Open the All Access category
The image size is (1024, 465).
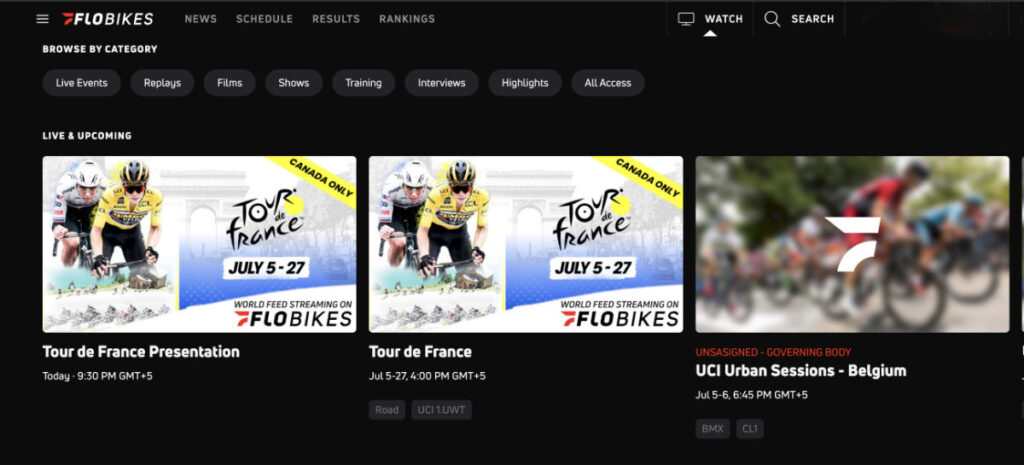[x=608, y=83]
